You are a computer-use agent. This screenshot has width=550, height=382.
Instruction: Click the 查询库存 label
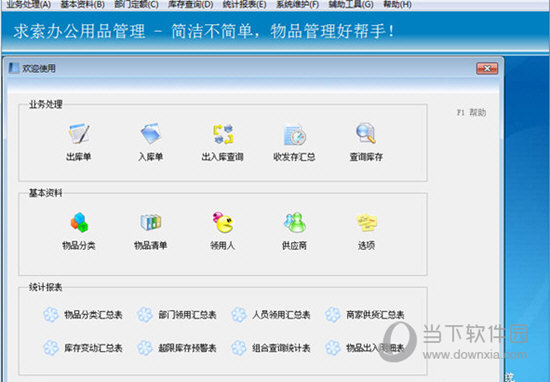[x=366, y=156]
